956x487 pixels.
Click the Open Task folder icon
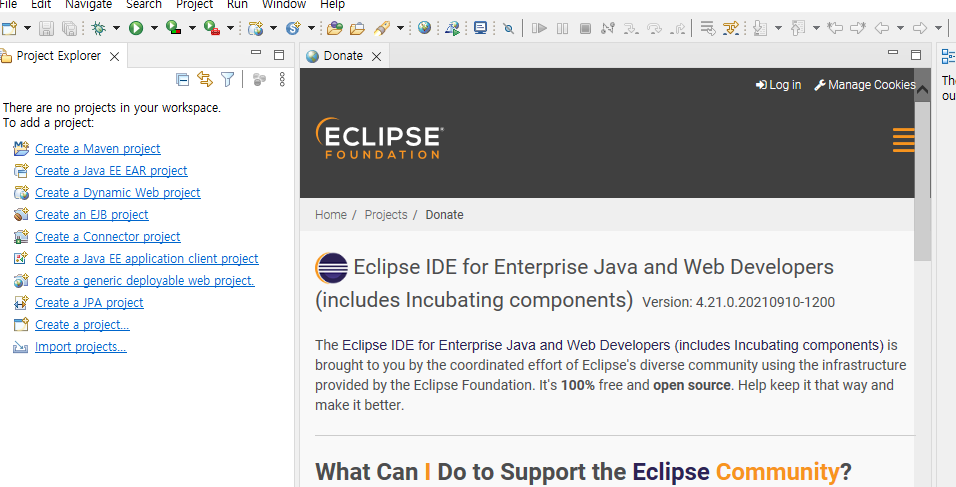(x=358, y=28)
